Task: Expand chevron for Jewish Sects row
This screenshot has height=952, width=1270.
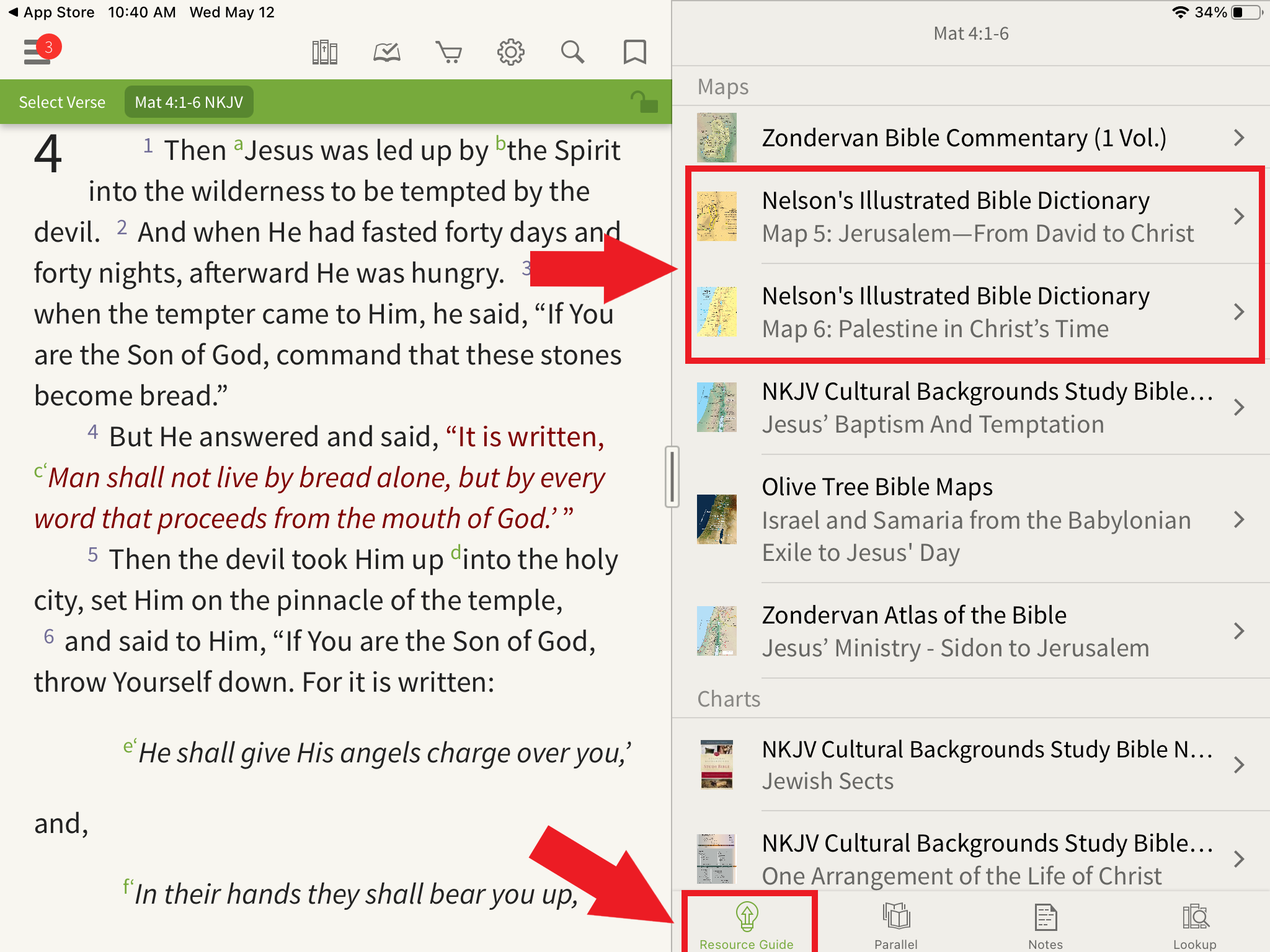Action: [1239, 765]
